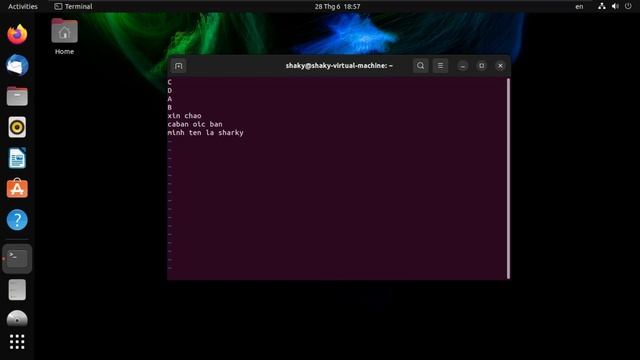This screenshot has height=360, width=640.
Task: Click line 'A' in the terminal
Action: [169, 99]
